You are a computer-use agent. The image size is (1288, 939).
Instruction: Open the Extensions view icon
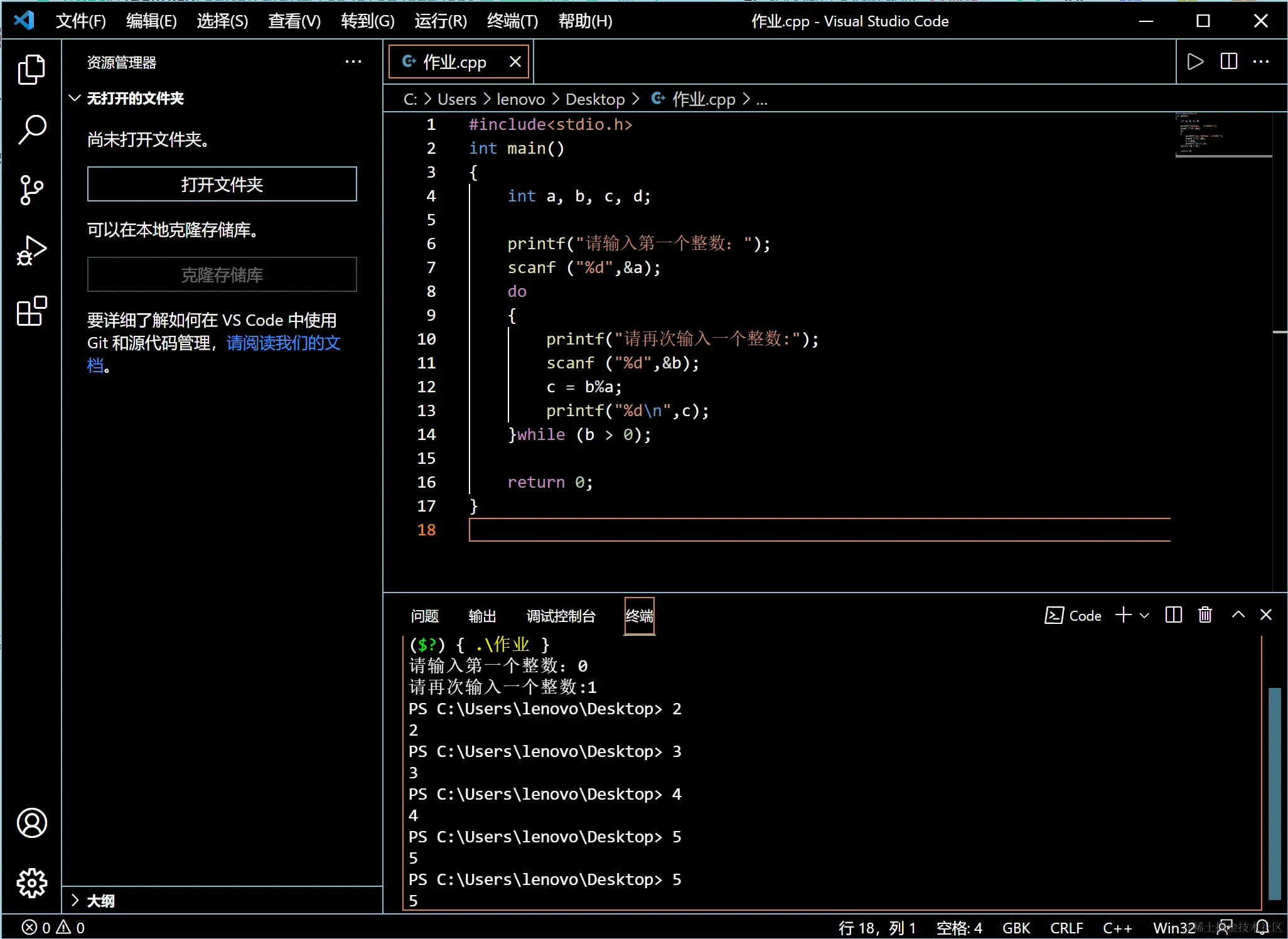31,311
